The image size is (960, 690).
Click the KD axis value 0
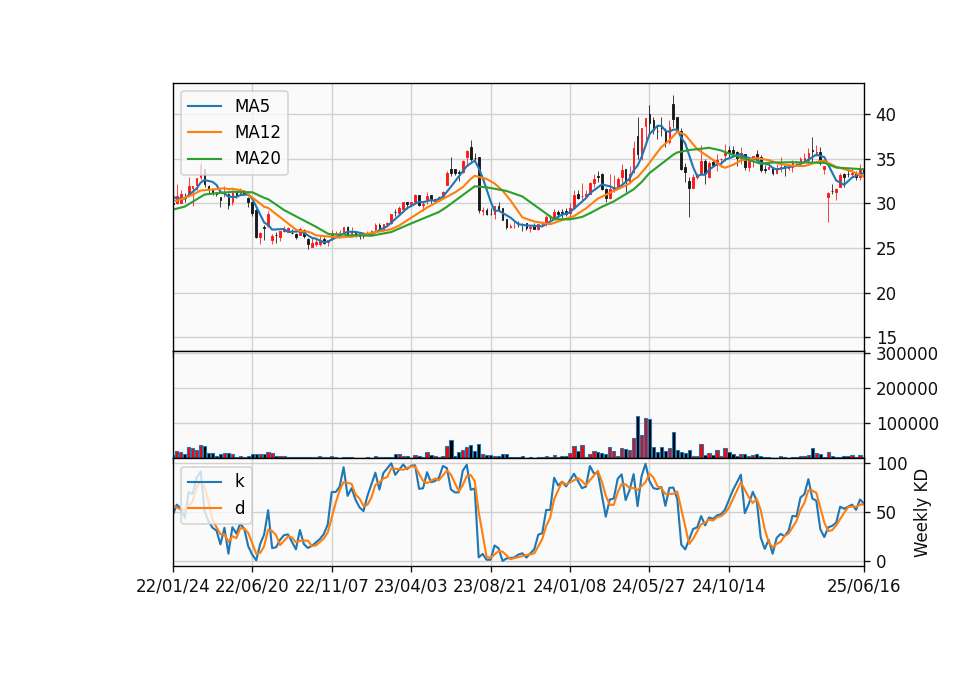(880, 561)
